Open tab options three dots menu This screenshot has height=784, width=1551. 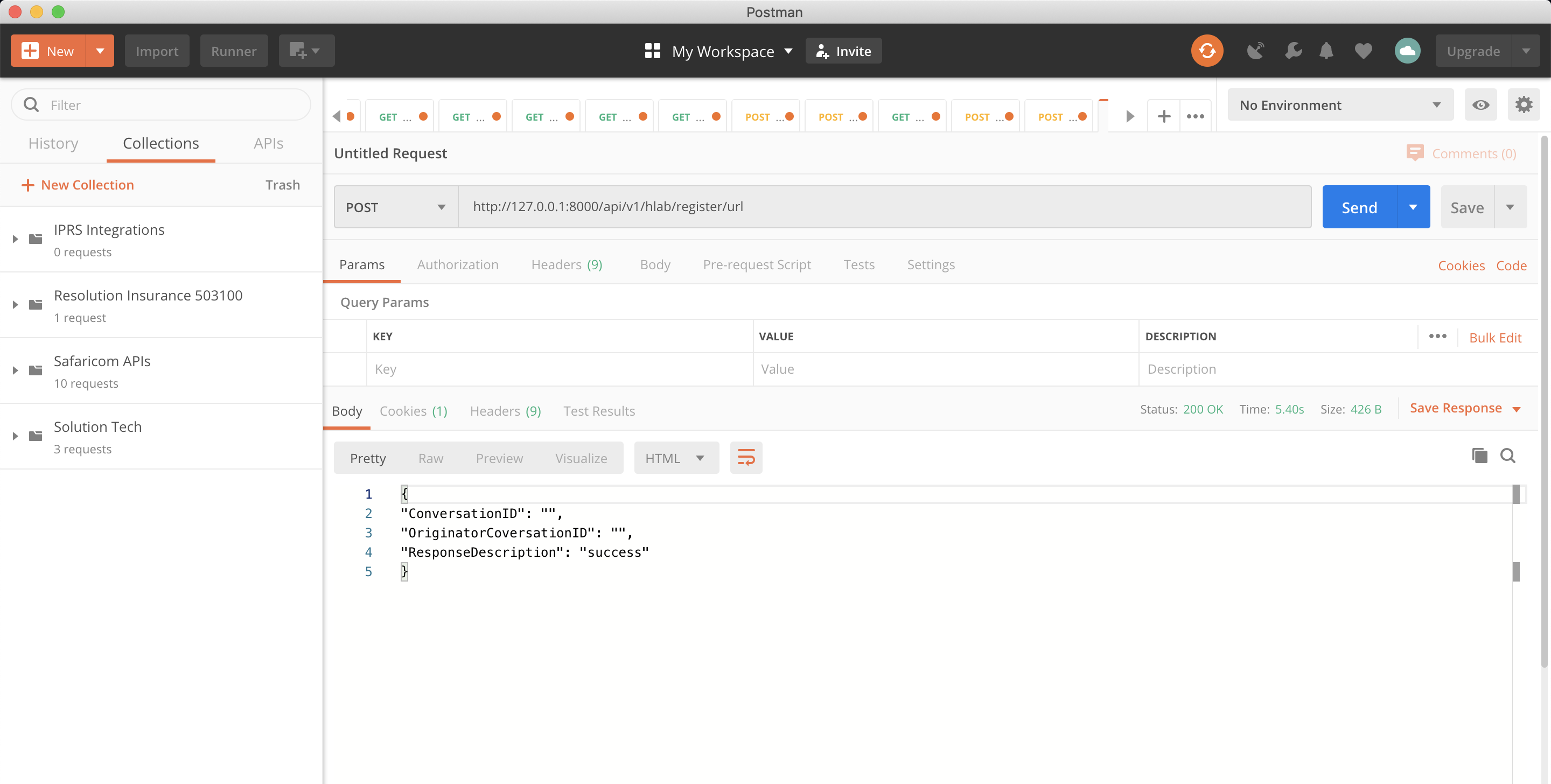(1195, 116)
